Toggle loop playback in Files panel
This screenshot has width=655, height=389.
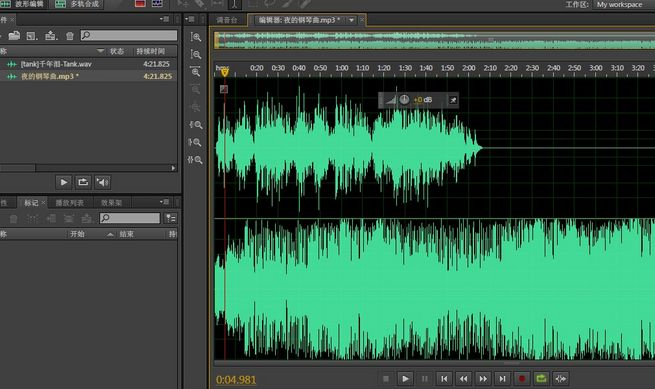click(x=83, y=182)
